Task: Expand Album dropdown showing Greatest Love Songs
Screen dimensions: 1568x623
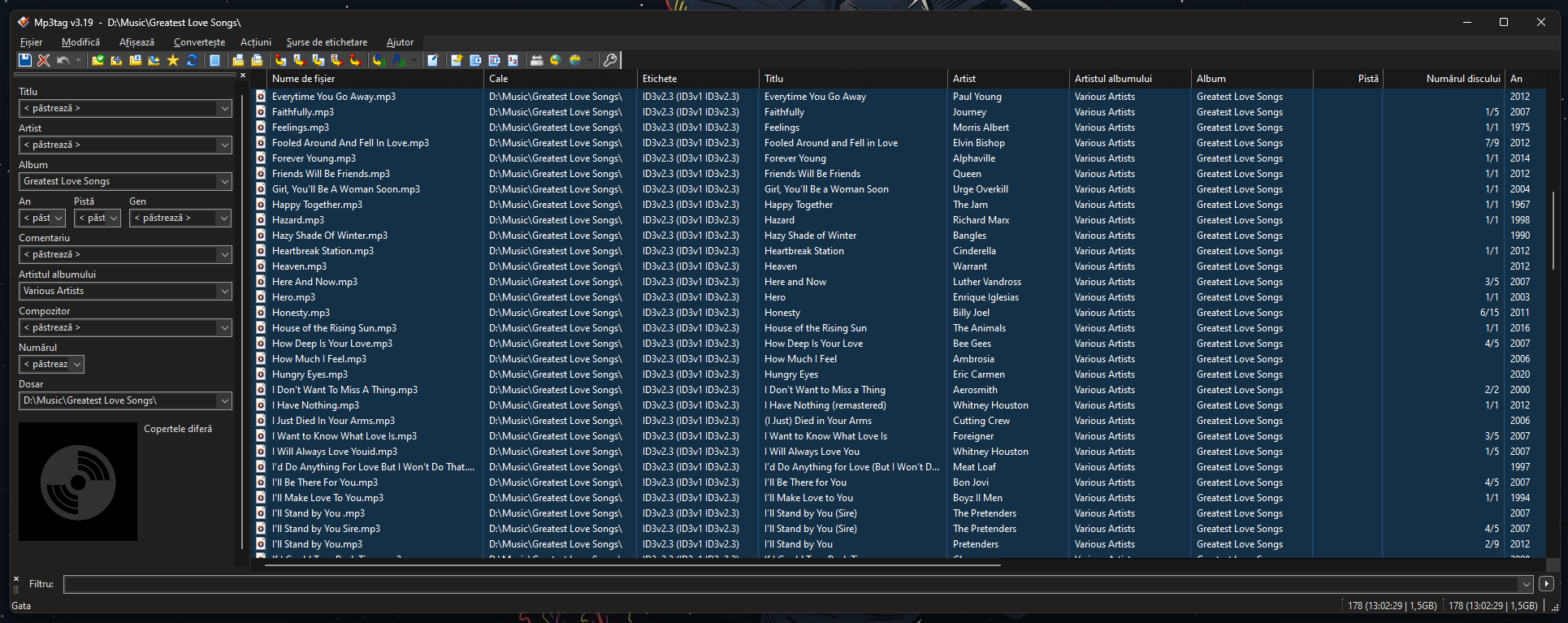Action: coord(224,181)
